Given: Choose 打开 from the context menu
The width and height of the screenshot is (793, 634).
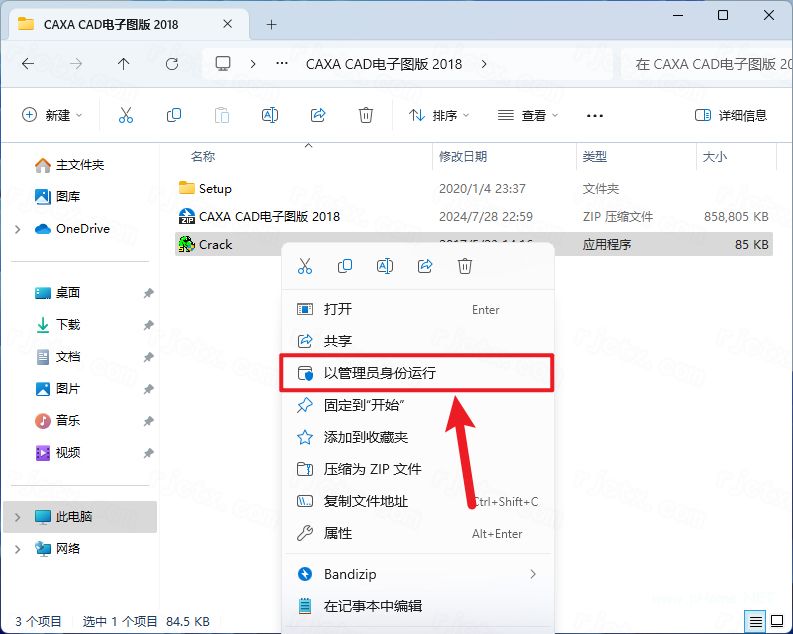Looking at the screenshot, I should coord(418,309).
